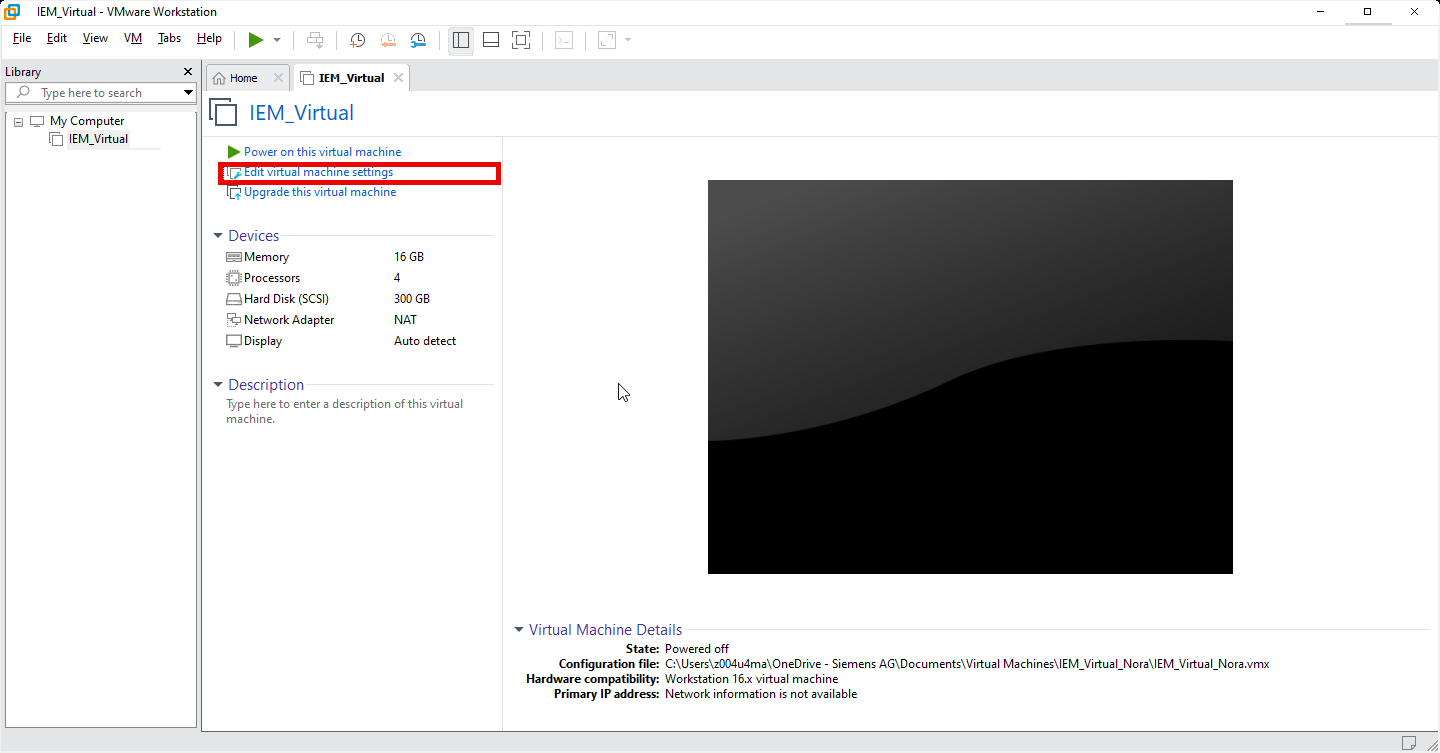Image resolution: width=1440 pixels, height=753 pixels.
Task: Open Processors device settings
Action: [x=271, y=277]
